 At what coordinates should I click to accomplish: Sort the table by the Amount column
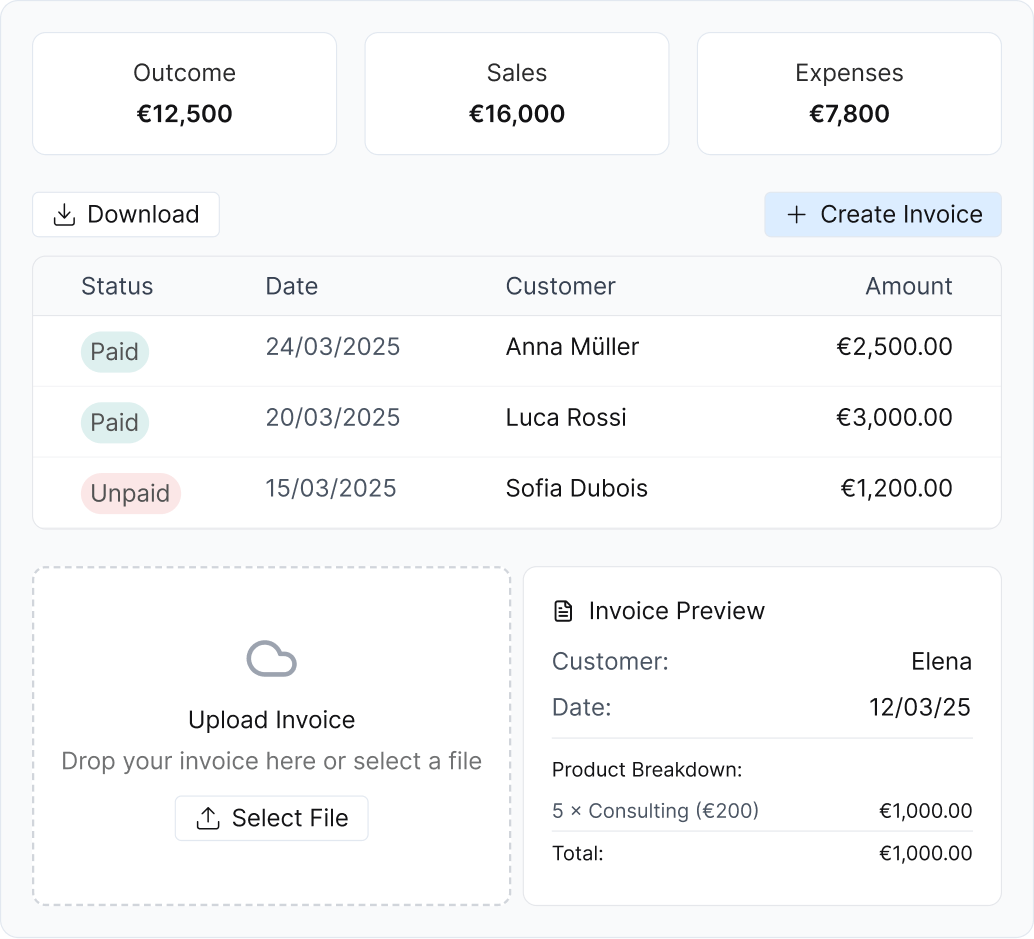tap(908, 286)
